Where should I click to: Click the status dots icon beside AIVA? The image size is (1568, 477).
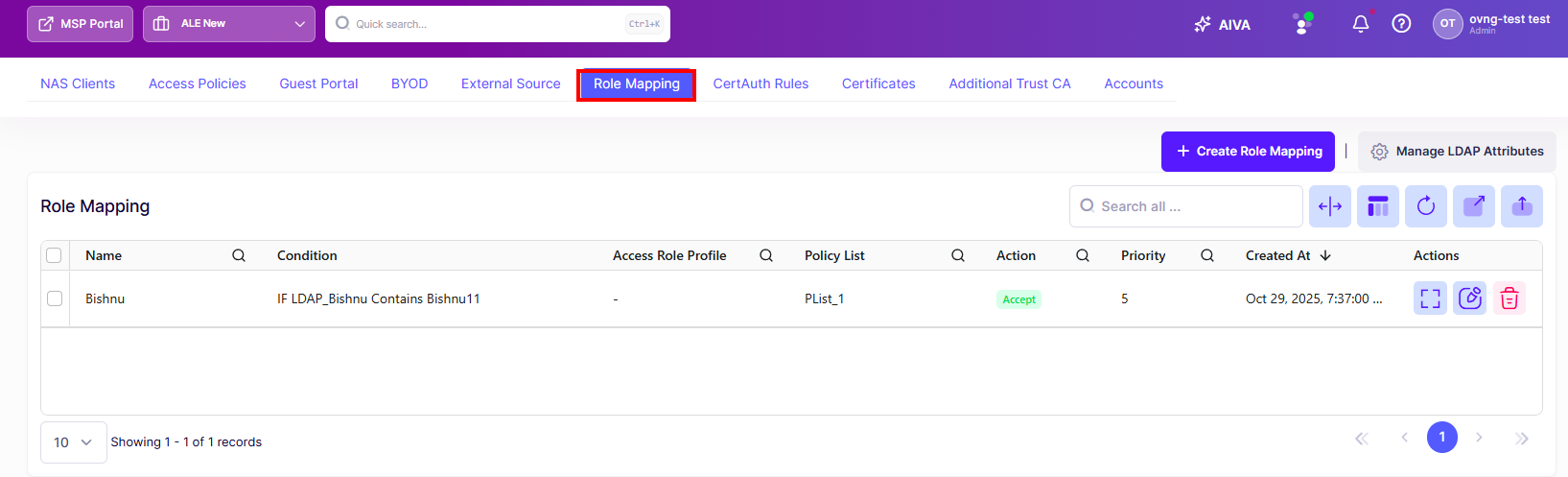tap(1302, 24)
